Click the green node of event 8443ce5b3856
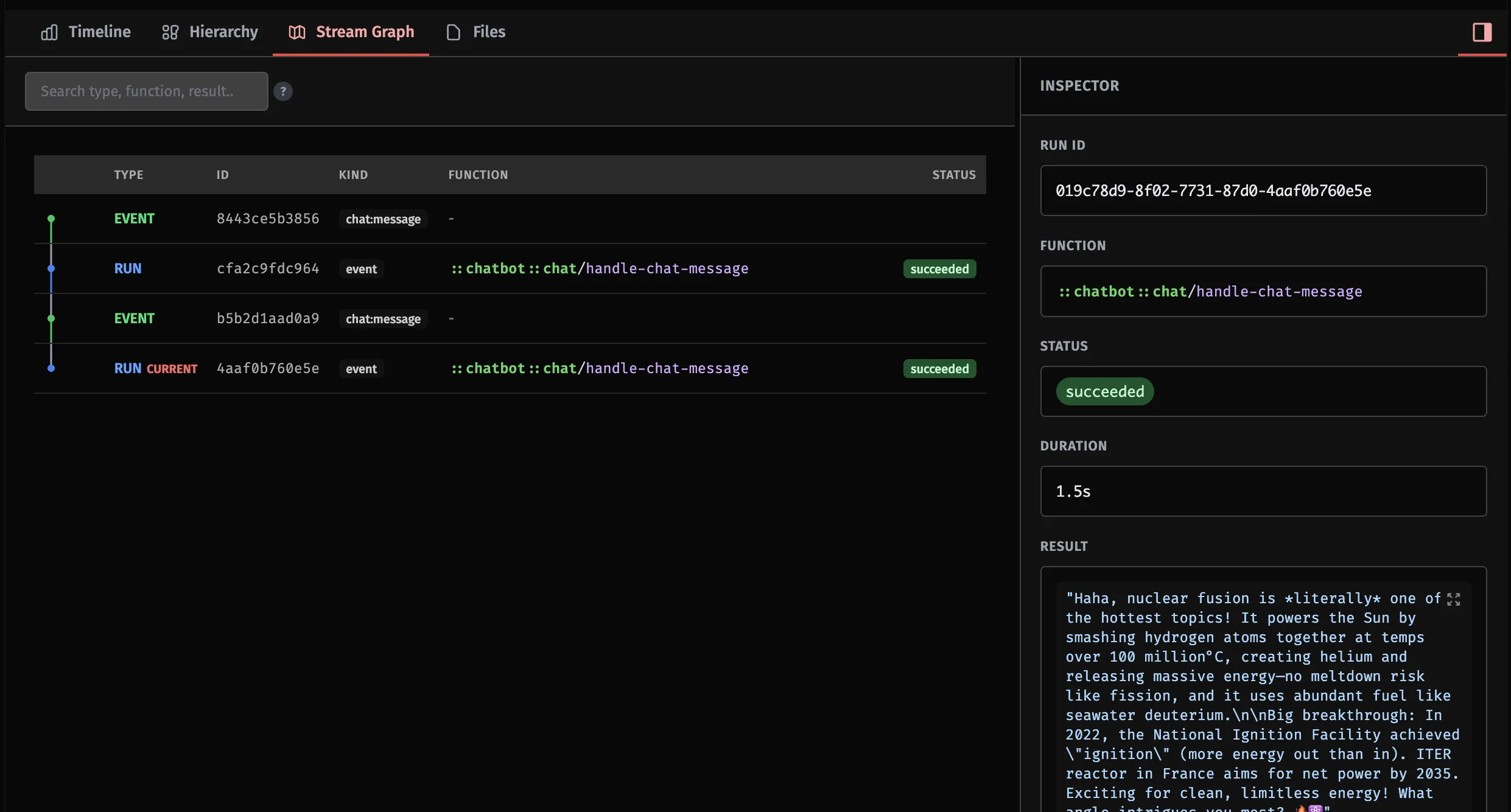 51,219
